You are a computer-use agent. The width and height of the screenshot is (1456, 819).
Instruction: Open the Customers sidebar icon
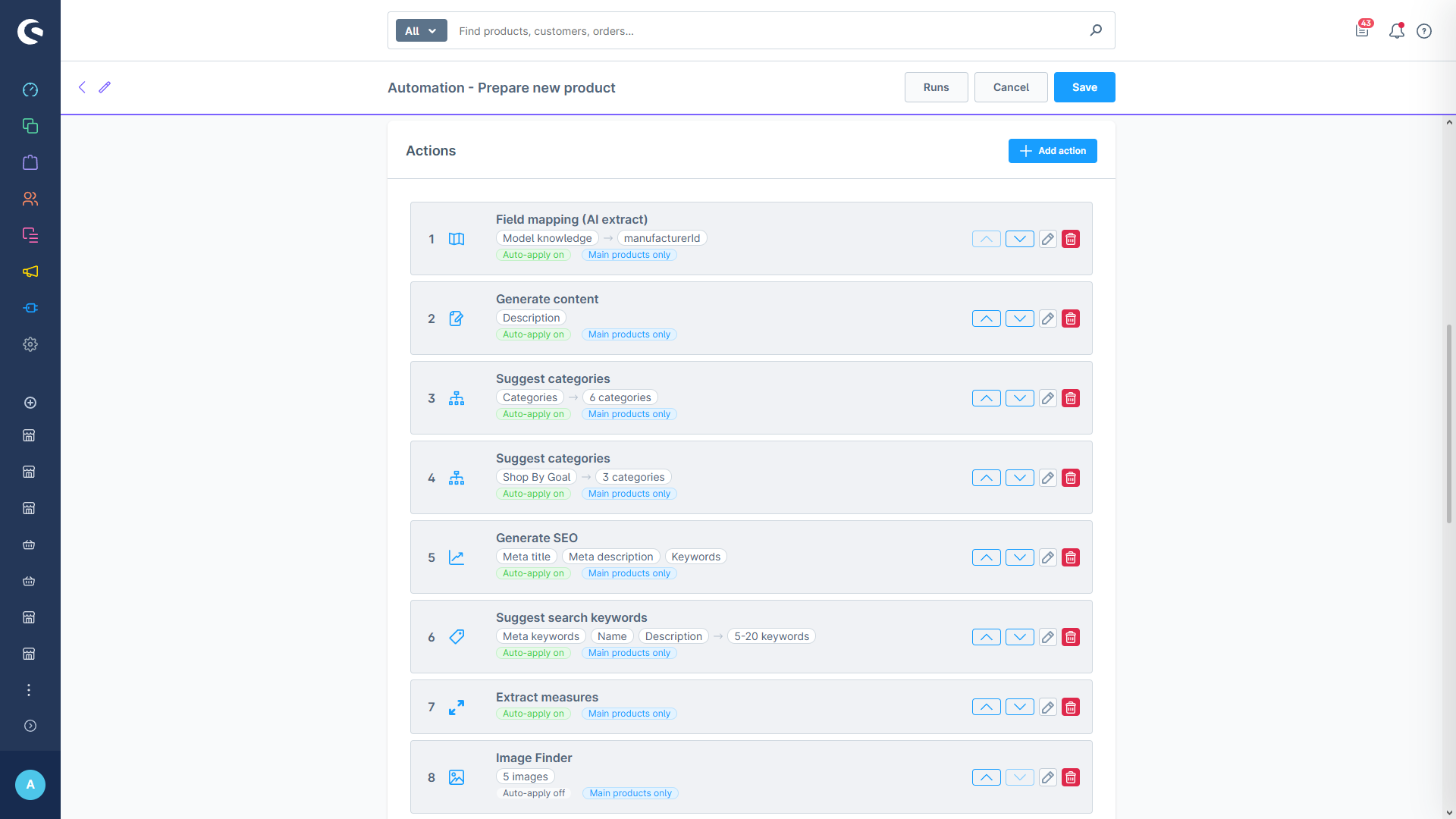point(30,199)
